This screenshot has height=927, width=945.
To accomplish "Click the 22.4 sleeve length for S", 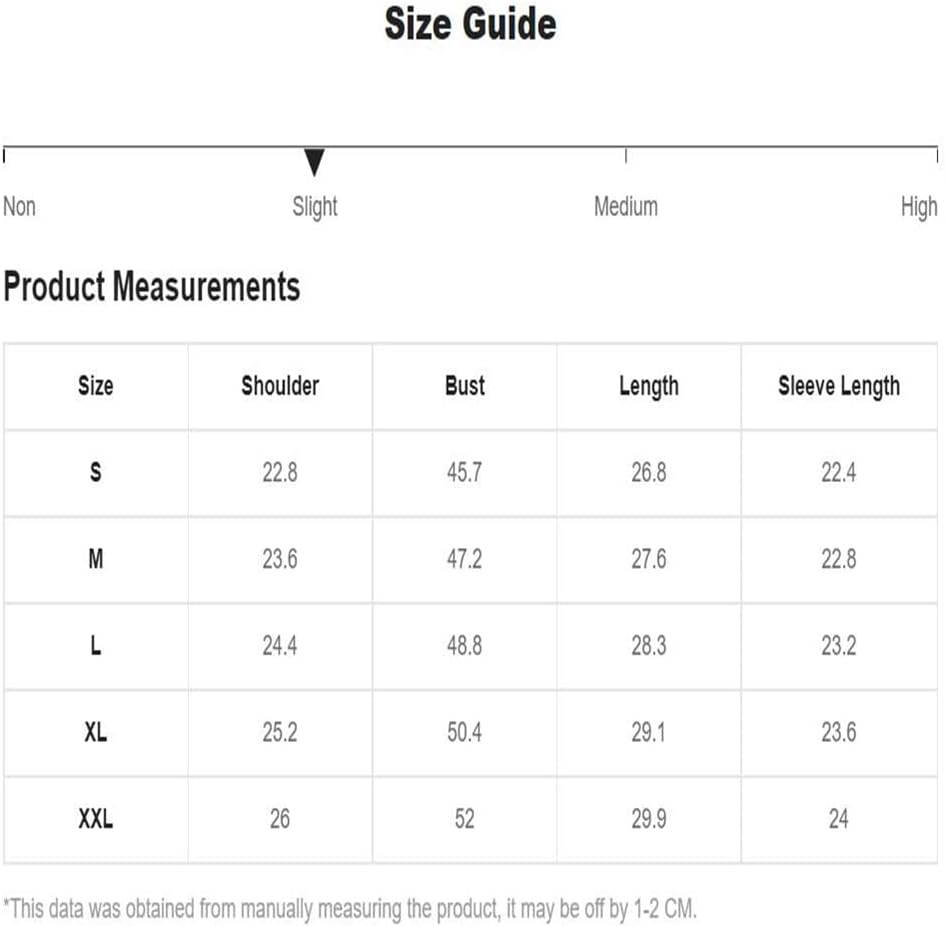I will pyautogui.click(x=839, y=472).
